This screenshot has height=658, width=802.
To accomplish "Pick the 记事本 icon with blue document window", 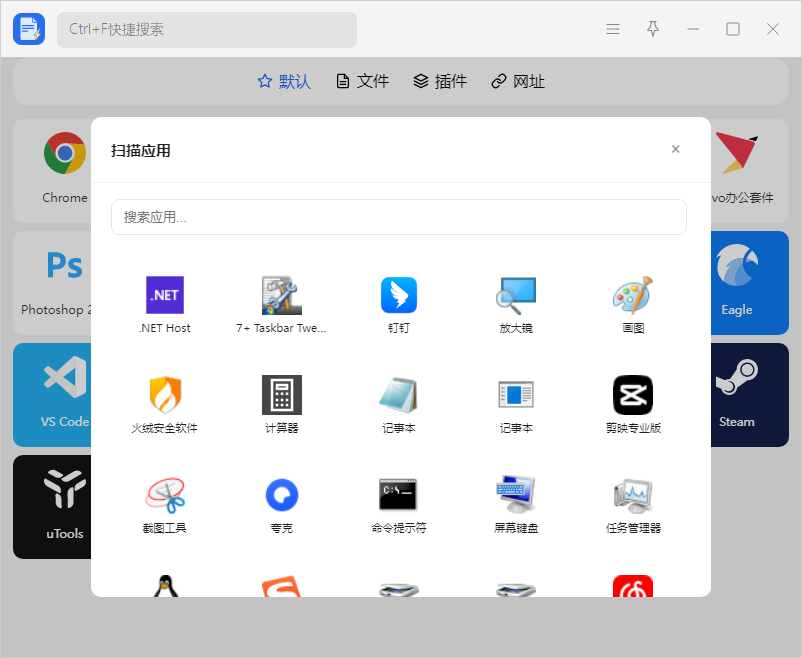I will [x=516, y=395].
